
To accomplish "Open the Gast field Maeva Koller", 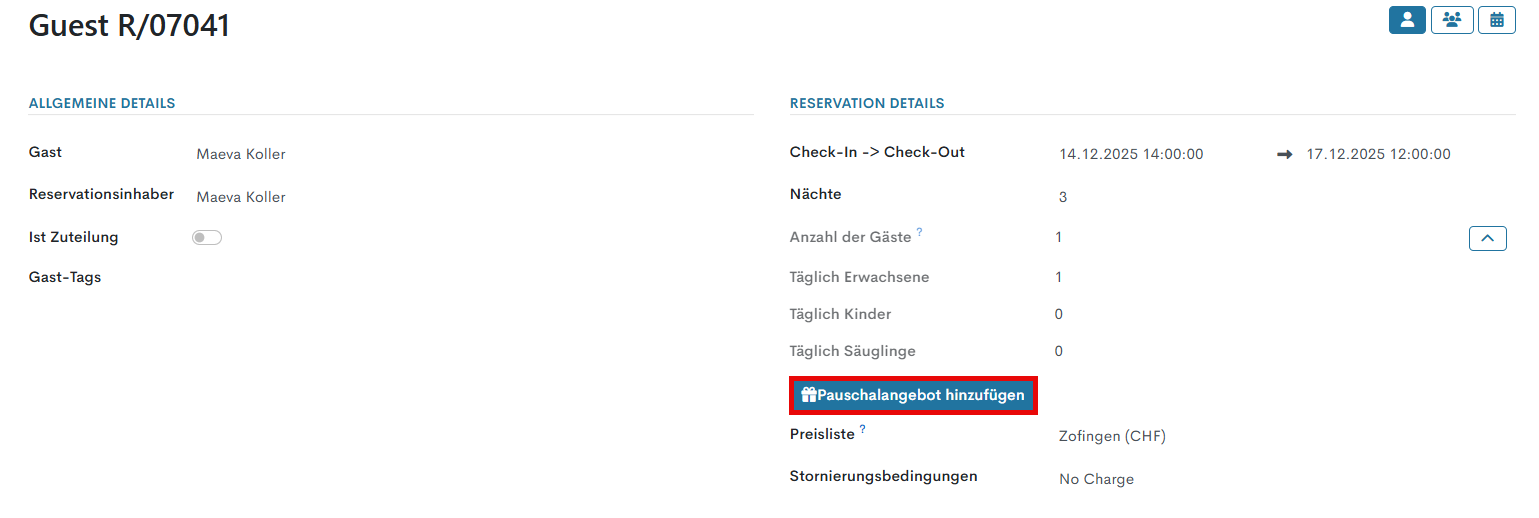I will pyautogui.click(x=241, y=154).
